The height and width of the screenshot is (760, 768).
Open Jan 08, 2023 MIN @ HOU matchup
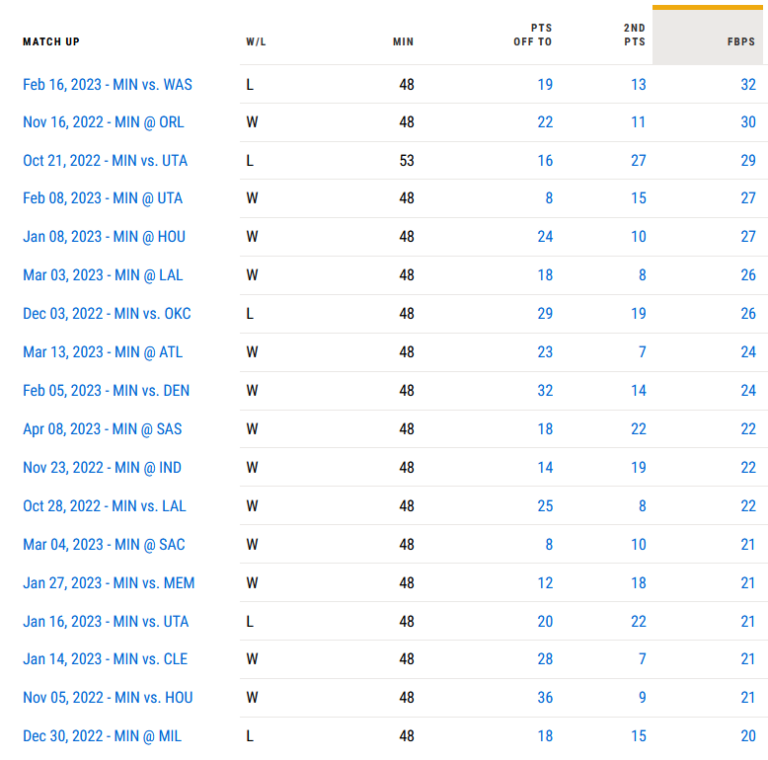coord(104,237)
